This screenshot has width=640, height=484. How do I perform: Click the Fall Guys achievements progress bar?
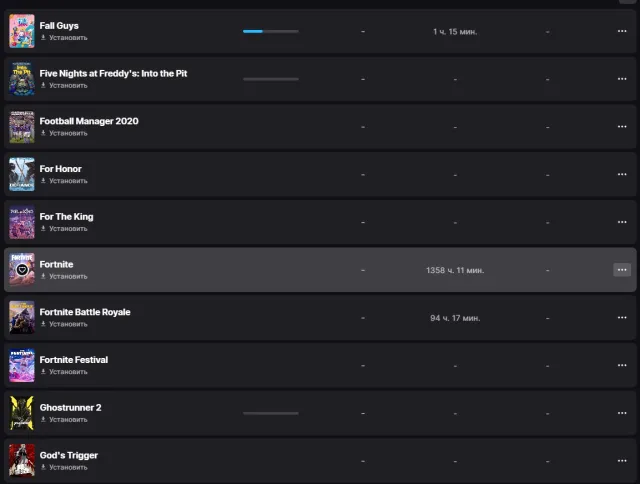pyautogui.click(x=271, y=31)
